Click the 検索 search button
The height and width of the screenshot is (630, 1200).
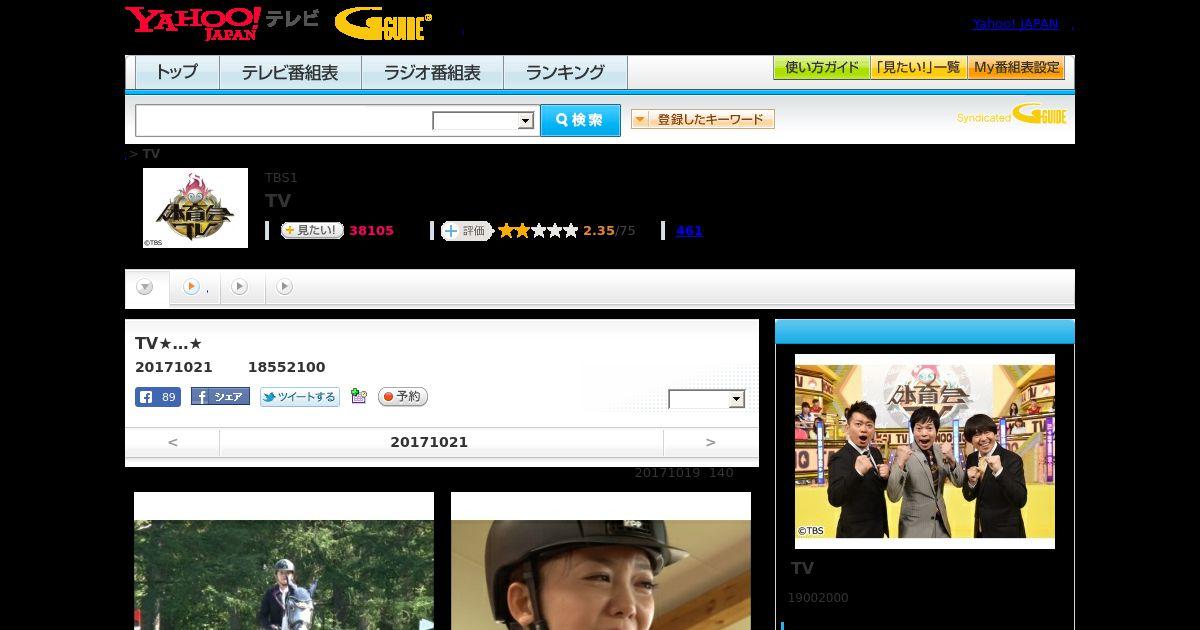(580, 120)
